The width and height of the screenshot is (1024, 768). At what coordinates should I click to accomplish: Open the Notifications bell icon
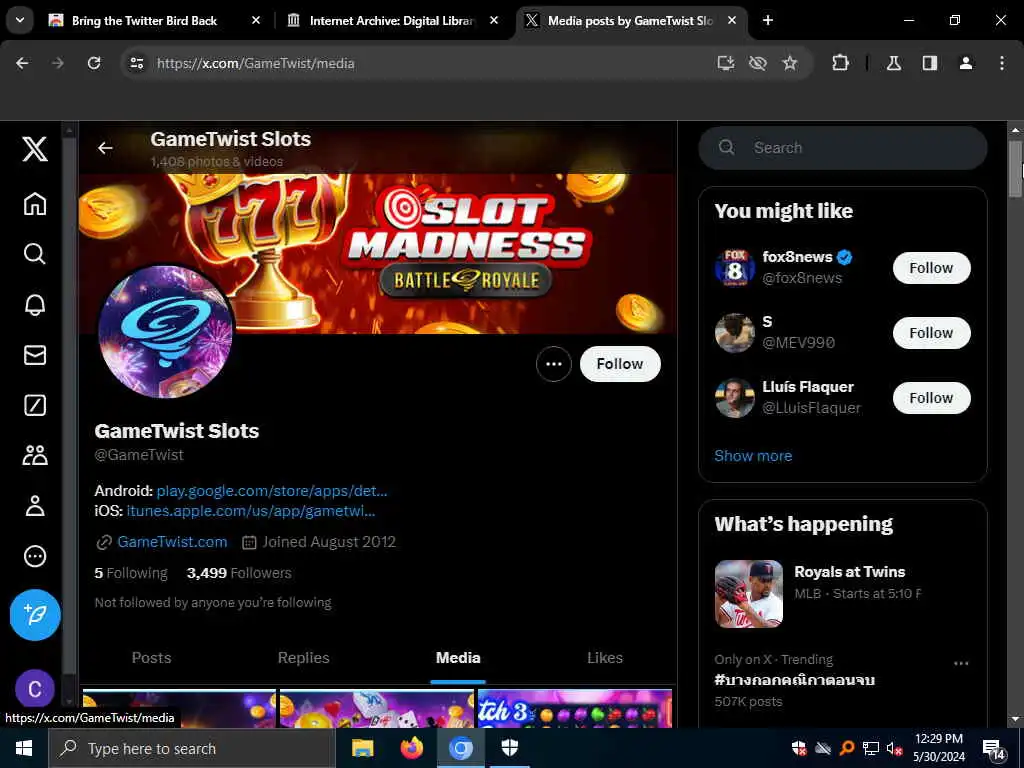(35, 304)
